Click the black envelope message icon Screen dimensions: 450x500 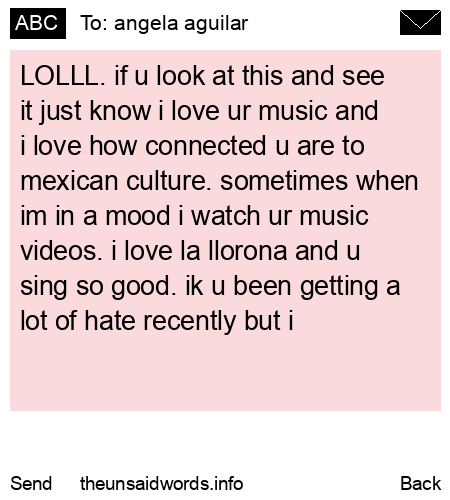coord(420,22)
